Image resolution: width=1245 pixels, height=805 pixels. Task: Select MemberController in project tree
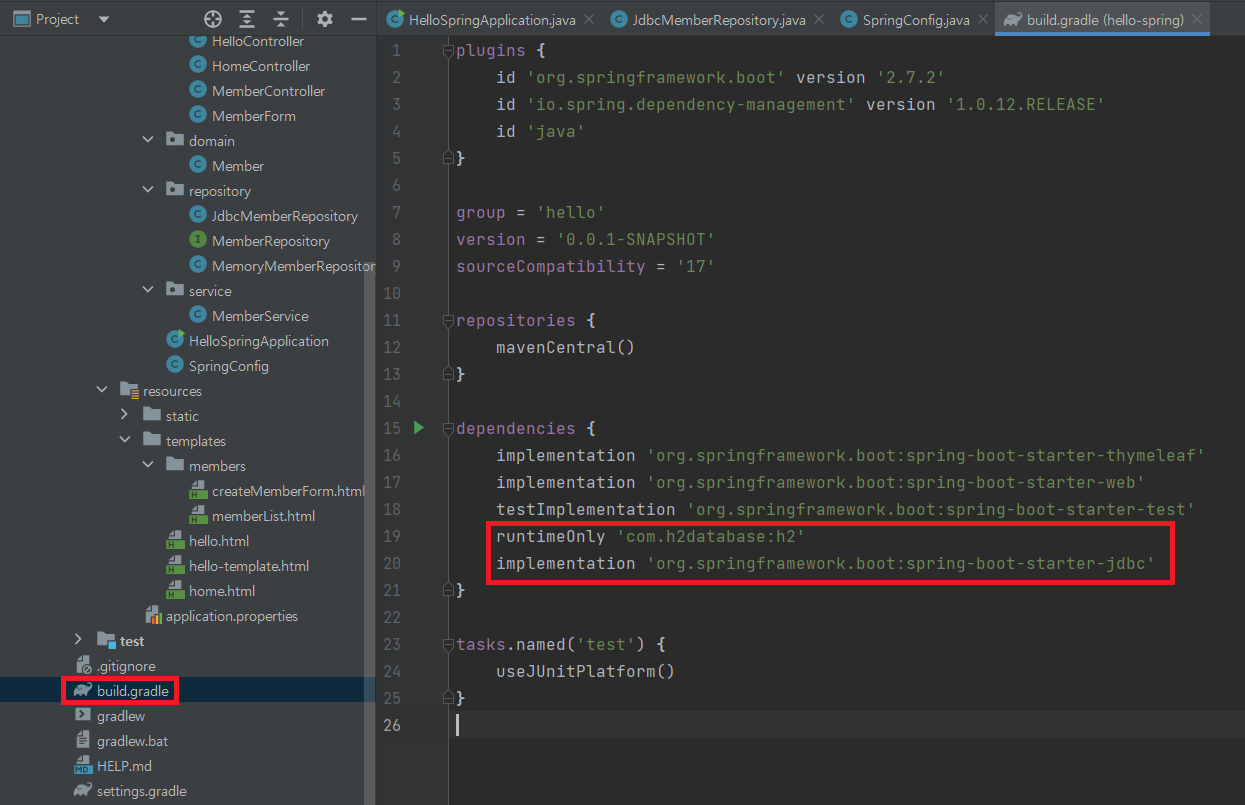click(268, 91)
